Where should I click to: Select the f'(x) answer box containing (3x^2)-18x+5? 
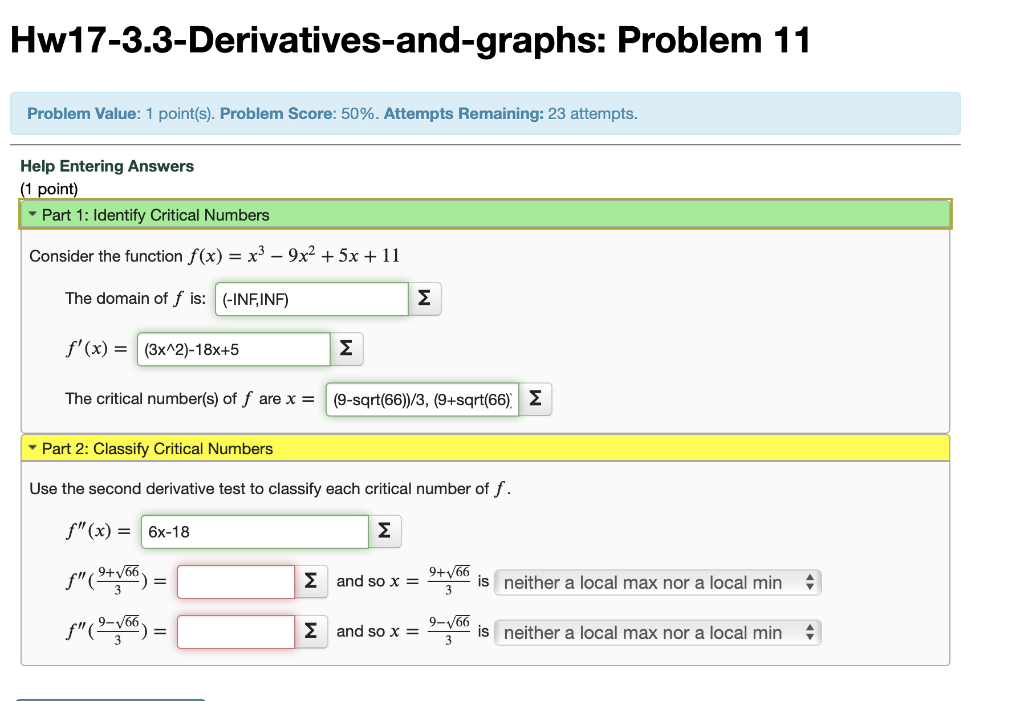(232, 348)
